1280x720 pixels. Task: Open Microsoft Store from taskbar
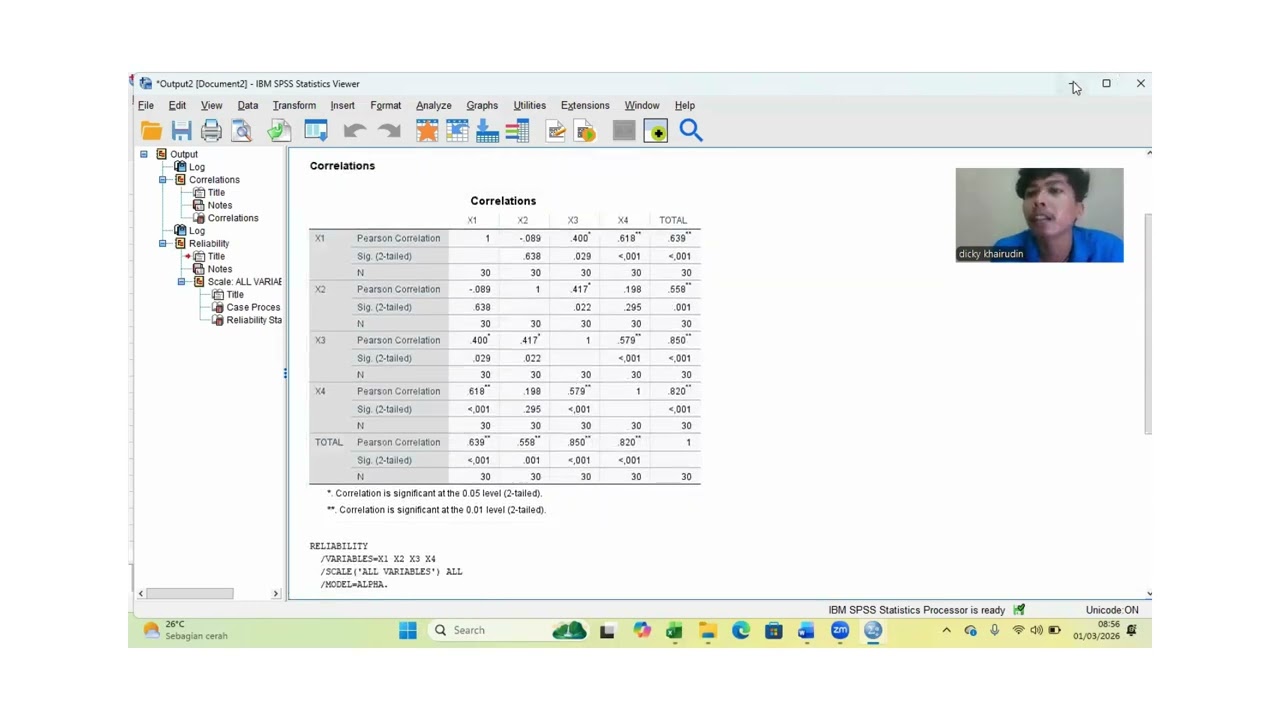point(774,630)
